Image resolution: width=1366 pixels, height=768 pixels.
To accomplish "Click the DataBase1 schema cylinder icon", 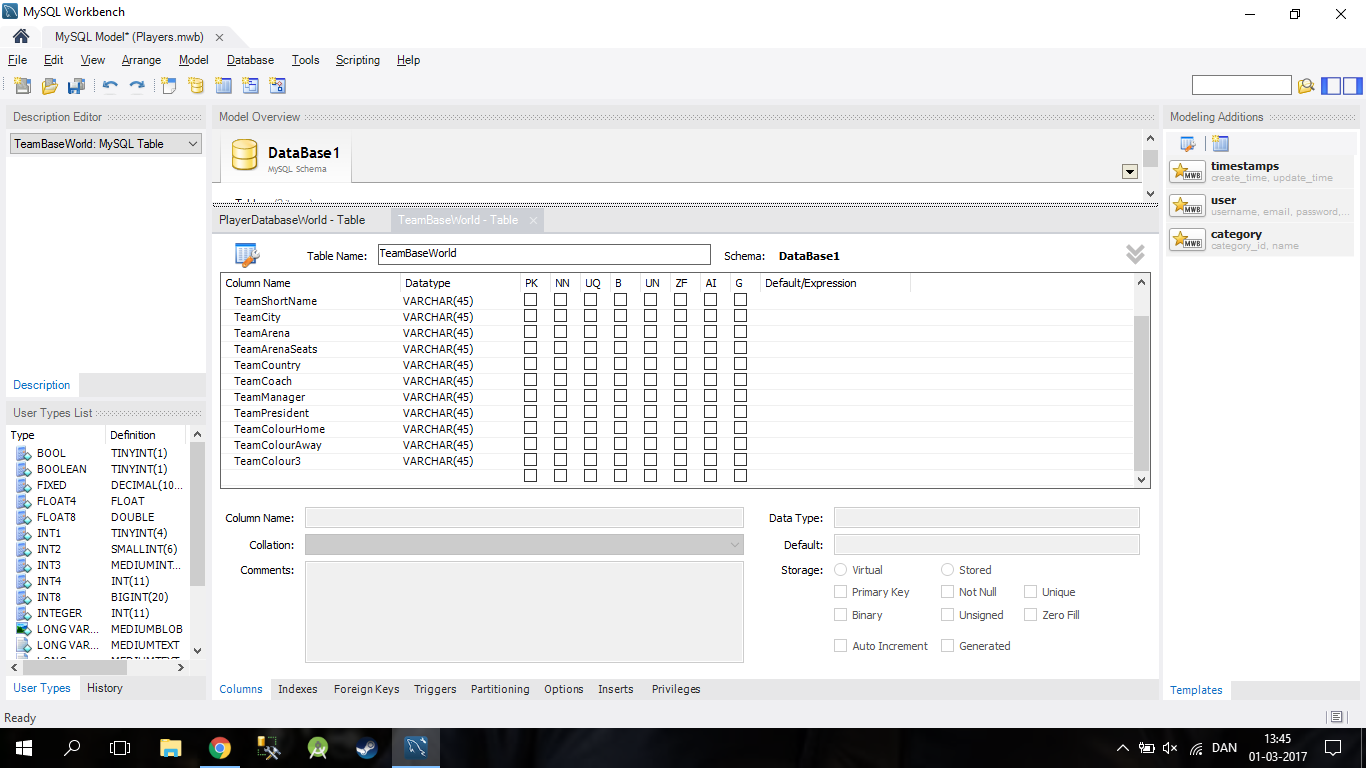I will click(245, 155).
